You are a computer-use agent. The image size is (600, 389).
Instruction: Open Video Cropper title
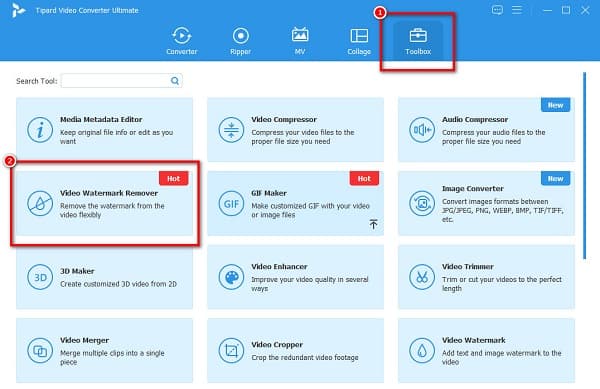coord(277,345)
